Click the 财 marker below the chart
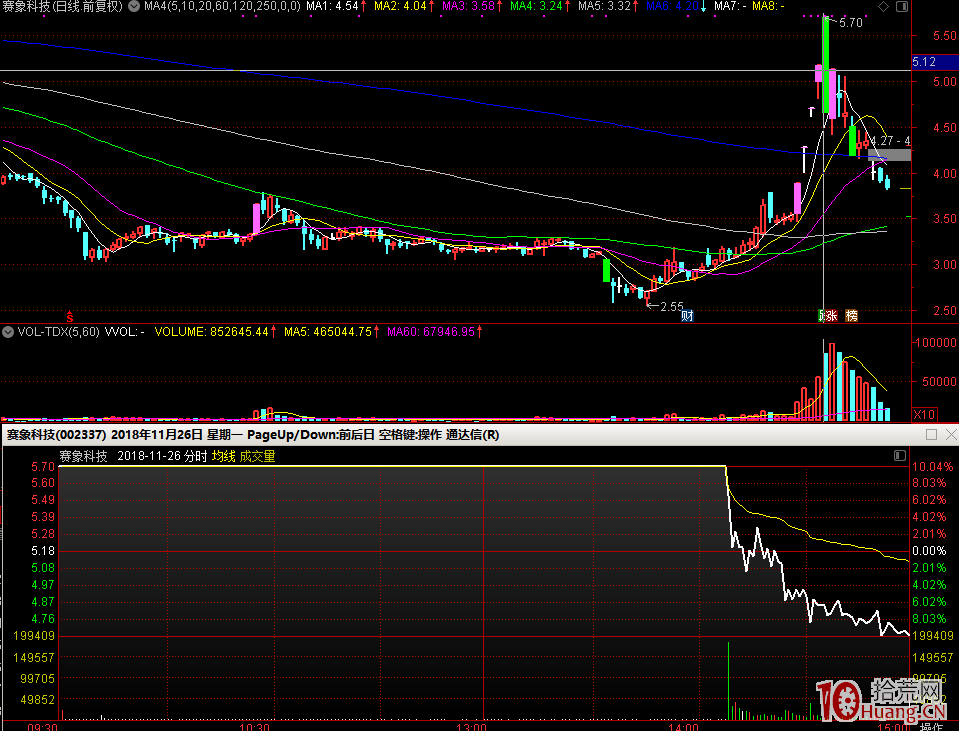 pyautogui.click(x=687, y=316)
